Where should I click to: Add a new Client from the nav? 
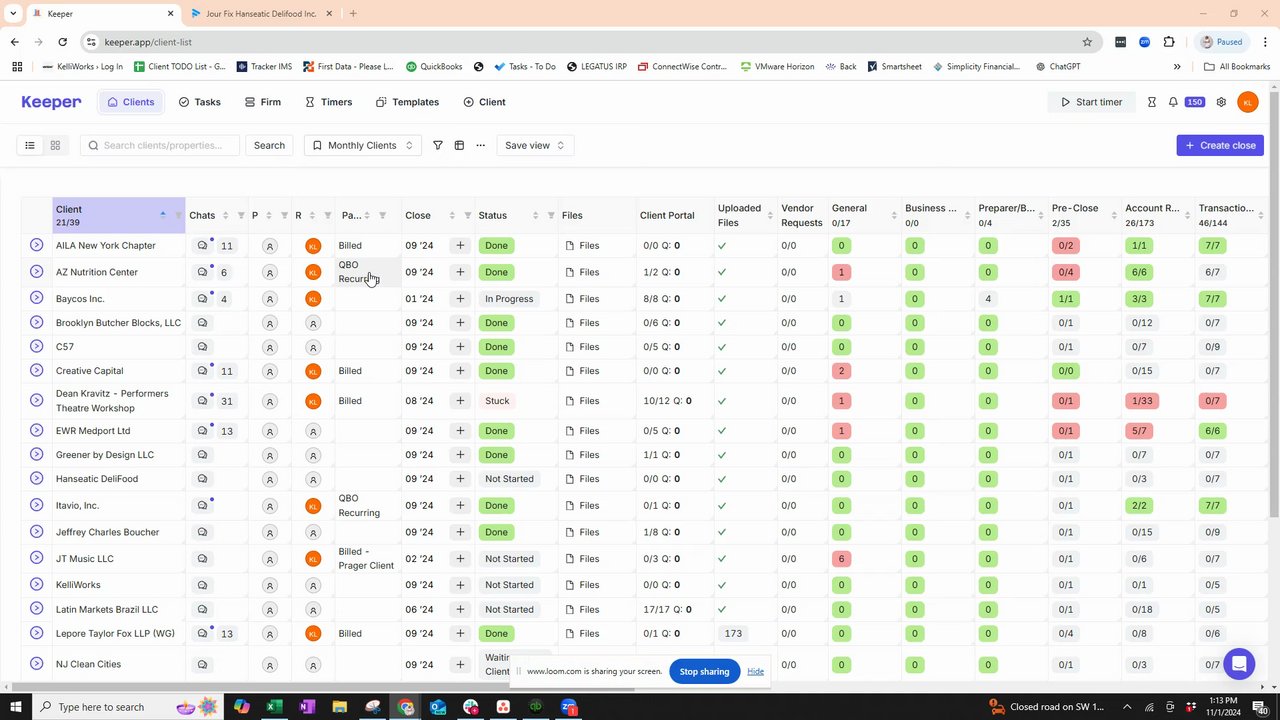point(484,102)
